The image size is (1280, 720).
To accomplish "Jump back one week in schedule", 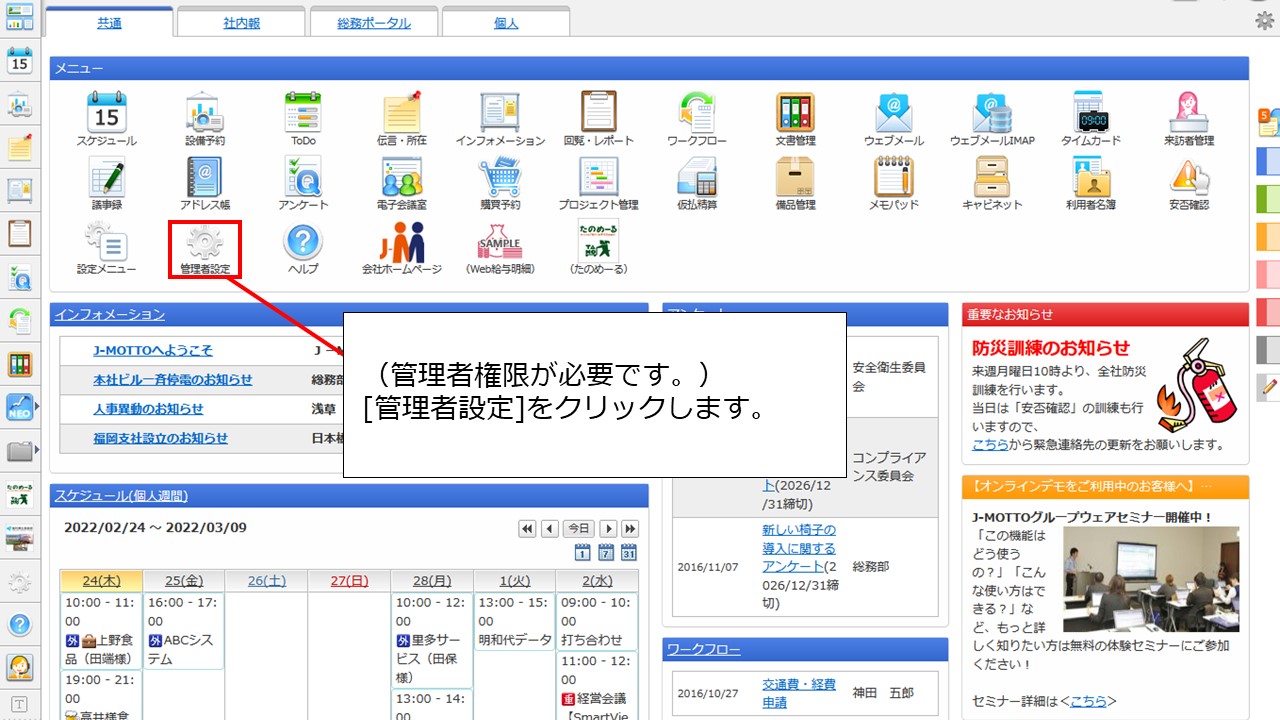I will (x=527, y=529).
